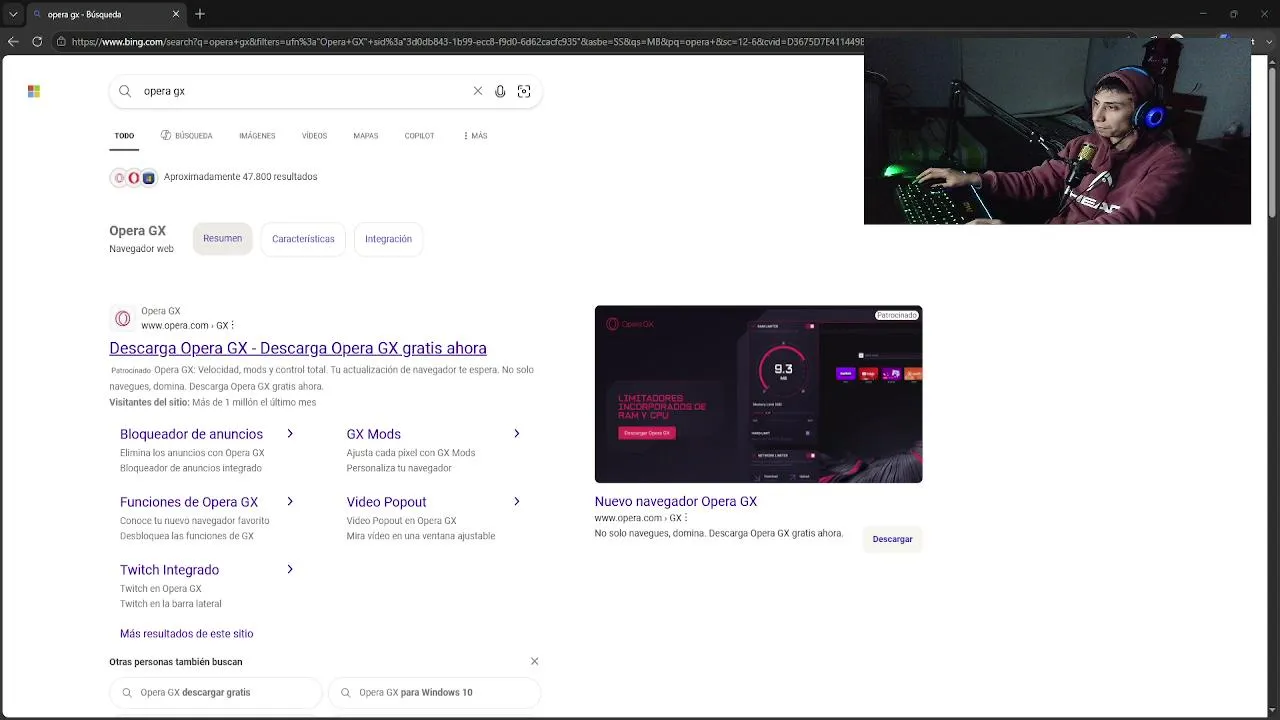Clear the search query with the X icon
The image size is (1280, 720).
click(478, 91)
